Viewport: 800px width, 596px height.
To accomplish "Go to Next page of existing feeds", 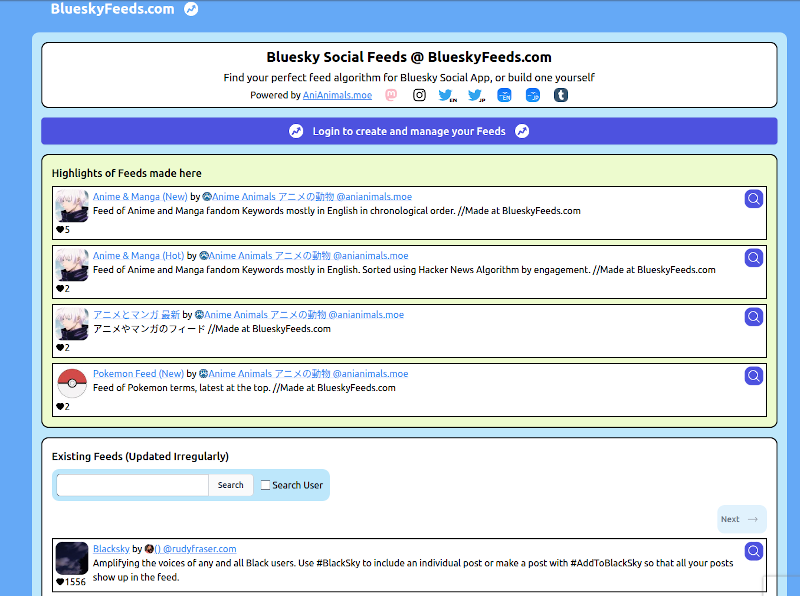I will [x=741, y=519].
